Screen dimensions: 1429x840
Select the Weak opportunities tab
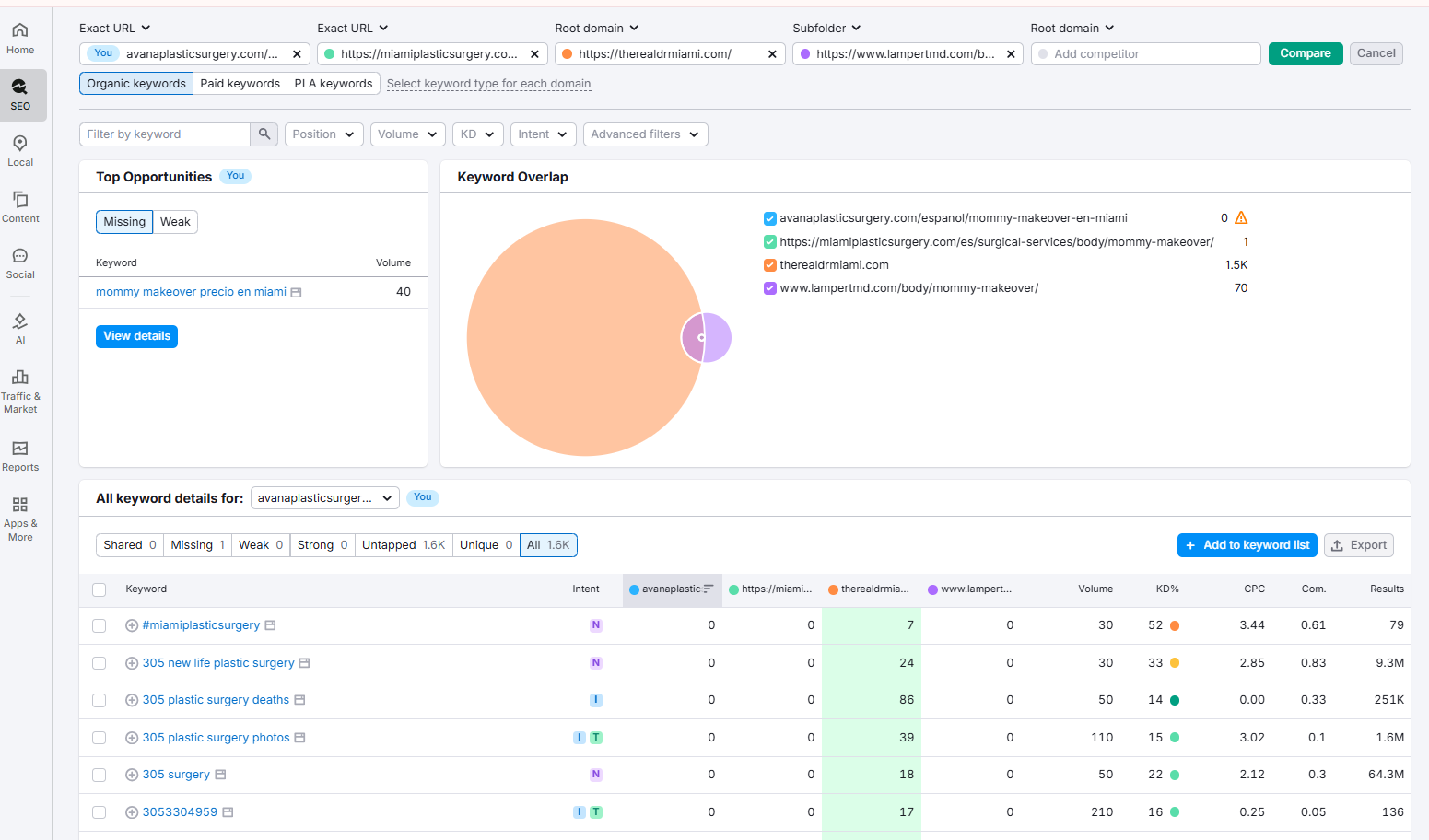pyautogui.click(x=175, y=222)
